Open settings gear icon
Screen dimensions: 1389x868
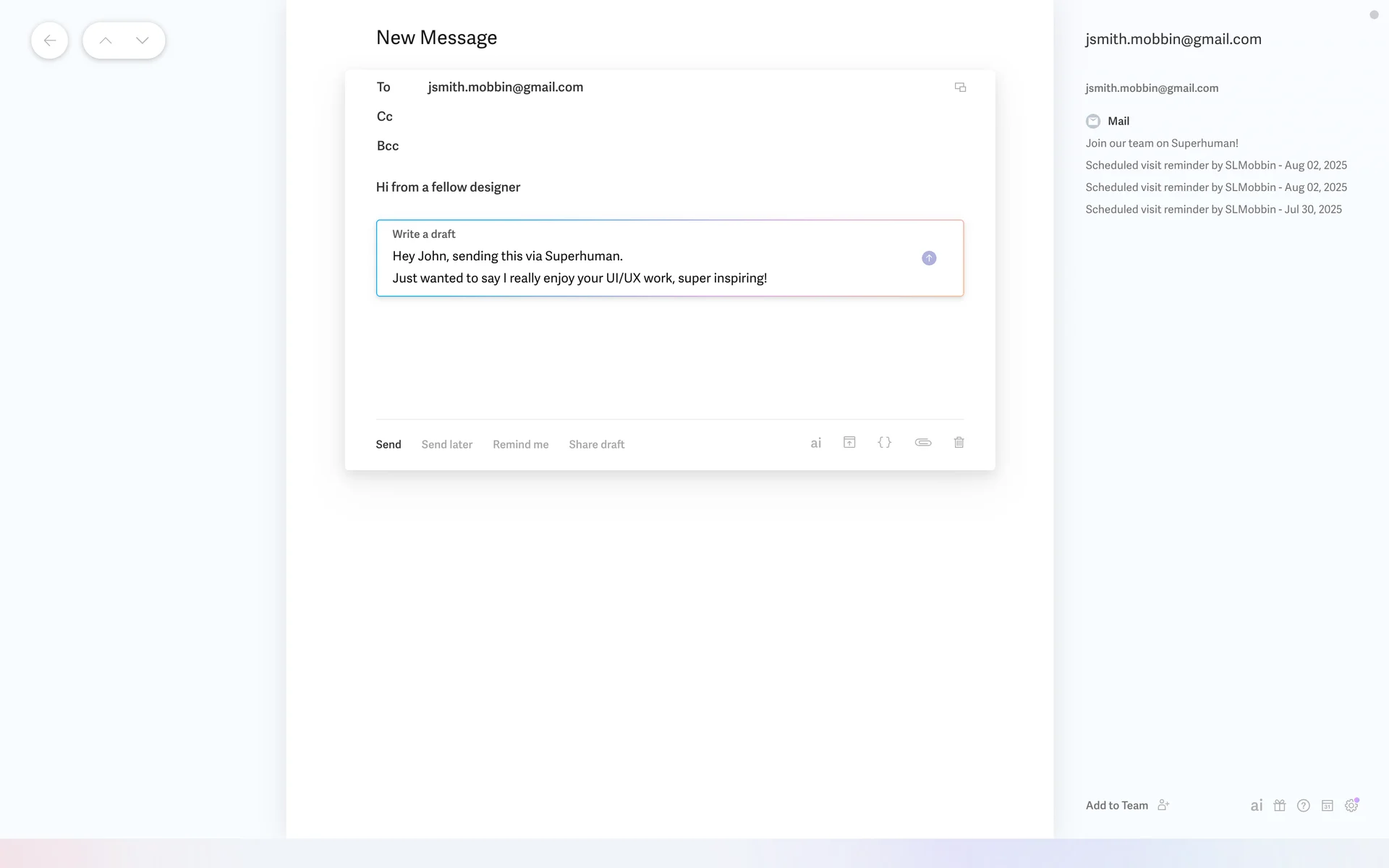(1351, 806)
